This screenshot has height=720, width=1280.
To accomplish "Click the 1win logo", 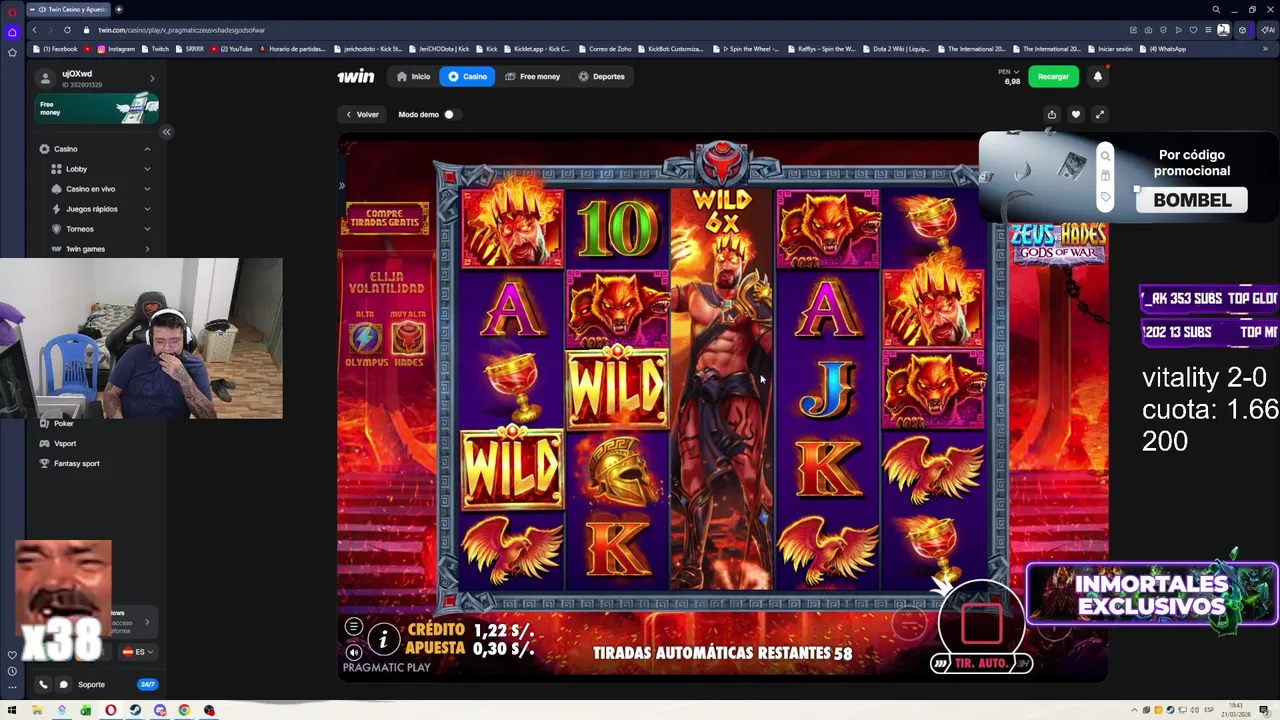I will coord(355,76).
